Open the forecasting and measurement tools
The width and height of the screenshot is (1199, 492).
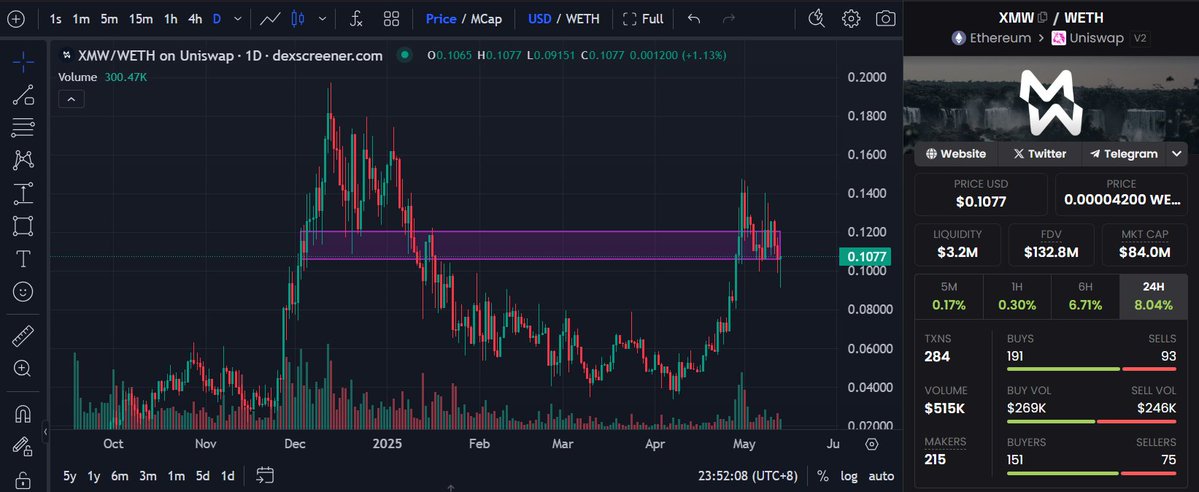click(x=23, y=194)
